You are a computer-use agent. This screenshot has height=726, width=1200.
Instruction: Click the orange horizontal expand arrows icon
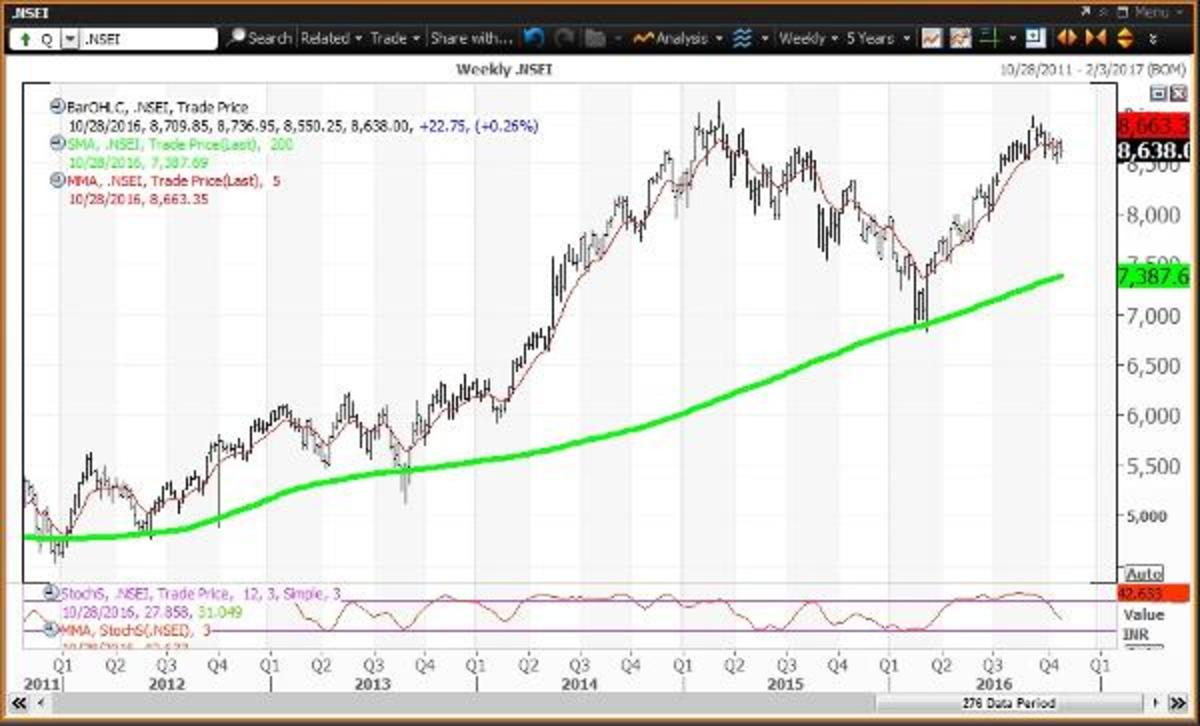click(x=1066, y=38)
